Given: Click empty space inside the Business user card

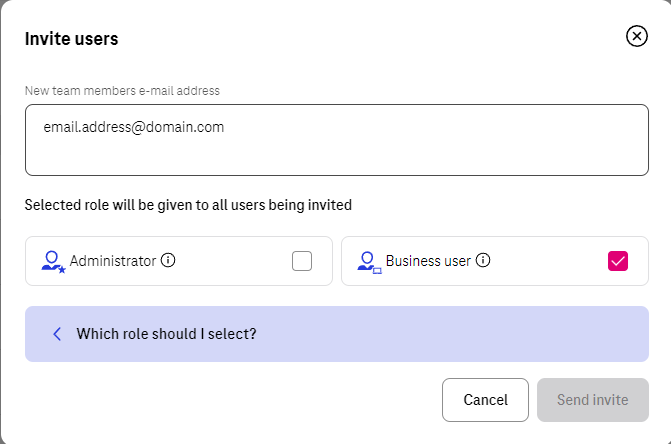Looking at the screenshot, I should coord(548,261).
